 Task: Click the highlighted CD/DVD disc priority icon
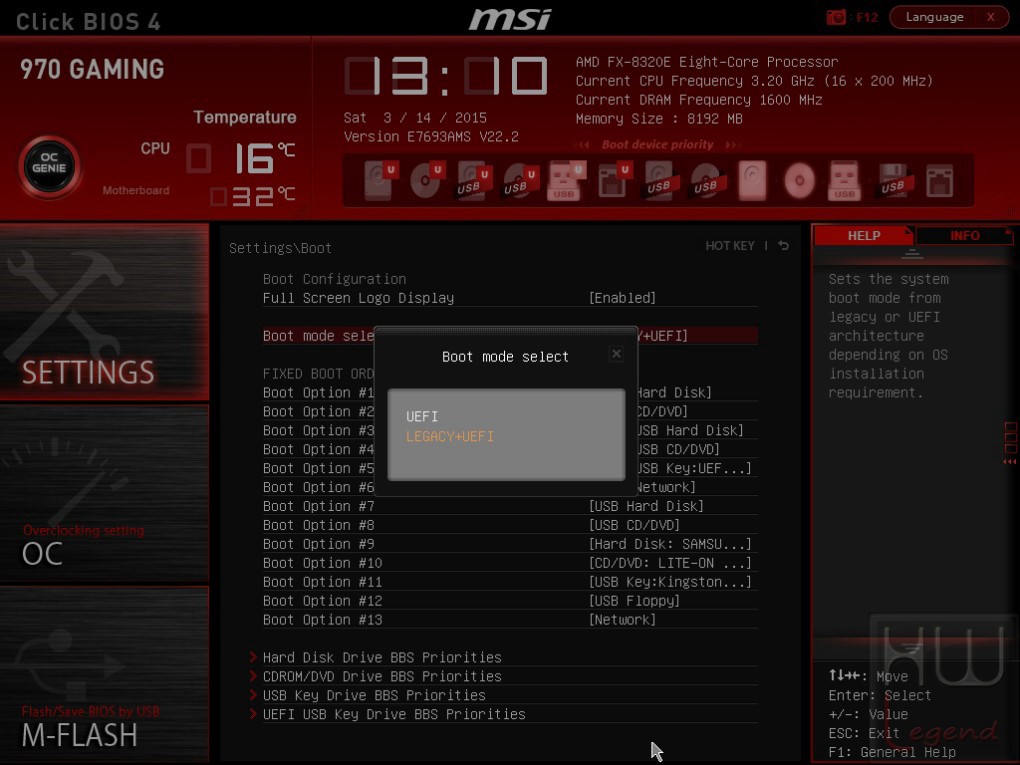[799, 180]
